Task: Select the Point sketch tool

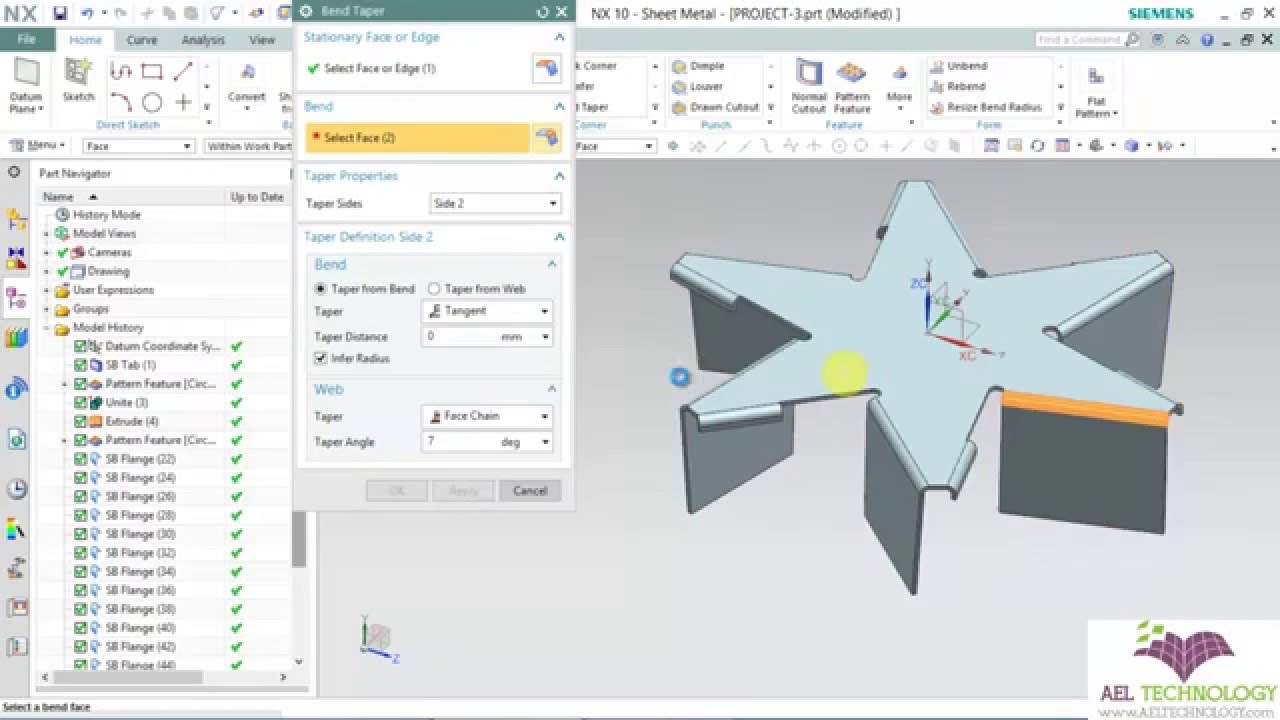Action: click(183, 102)
